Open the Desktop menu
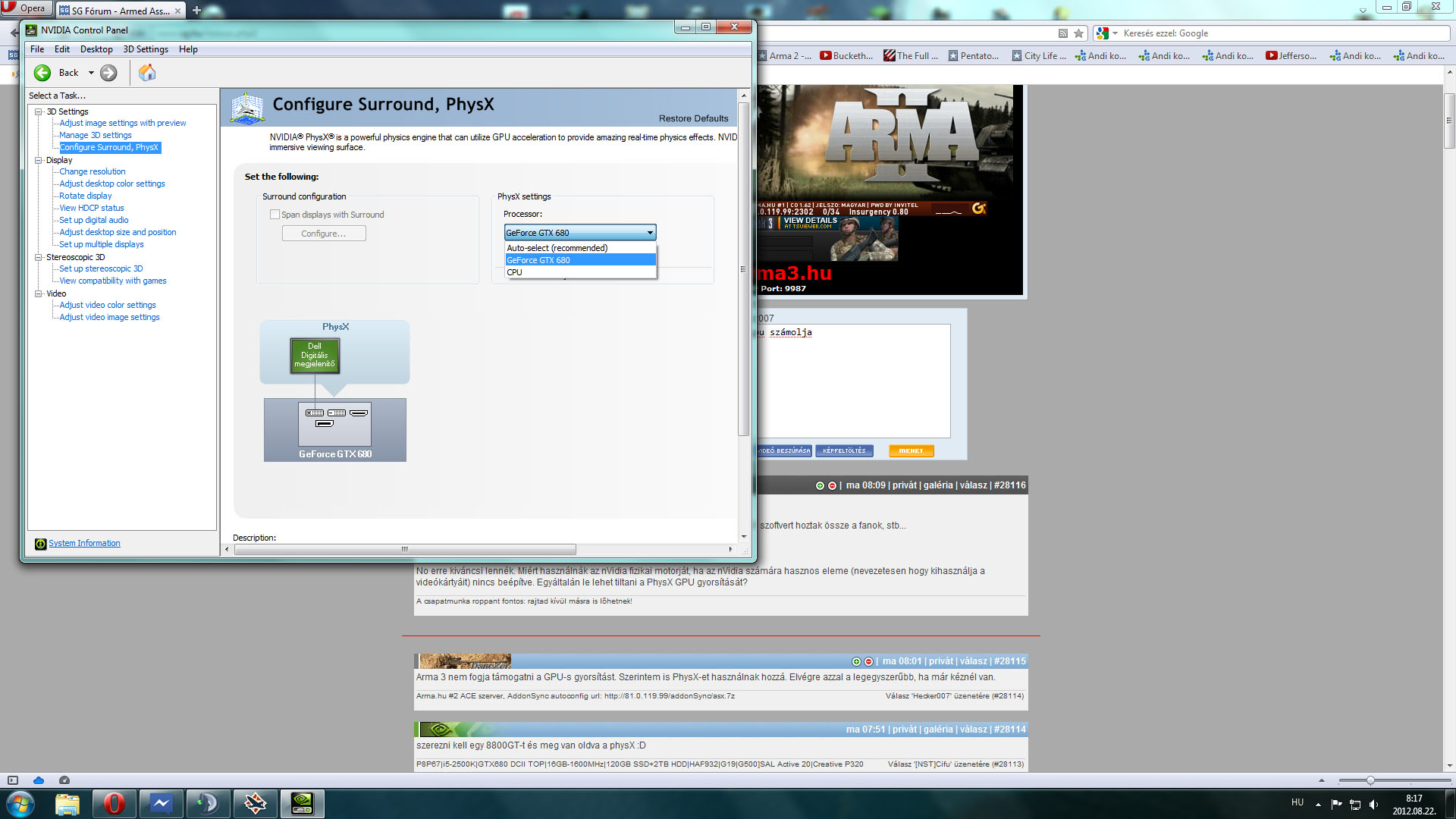This screenshot has height=819, width=1456. point(96,49)
